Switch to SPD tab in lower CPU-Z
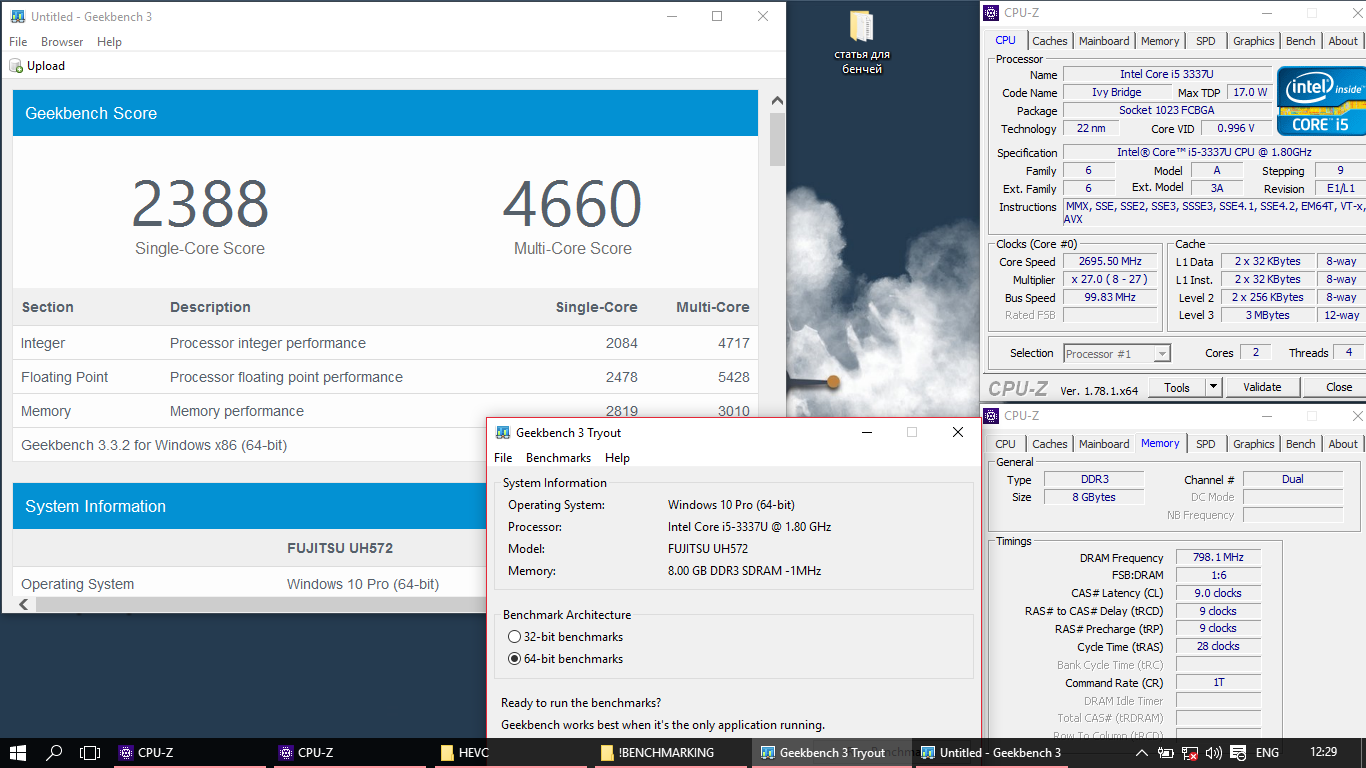 [1206, 444]
